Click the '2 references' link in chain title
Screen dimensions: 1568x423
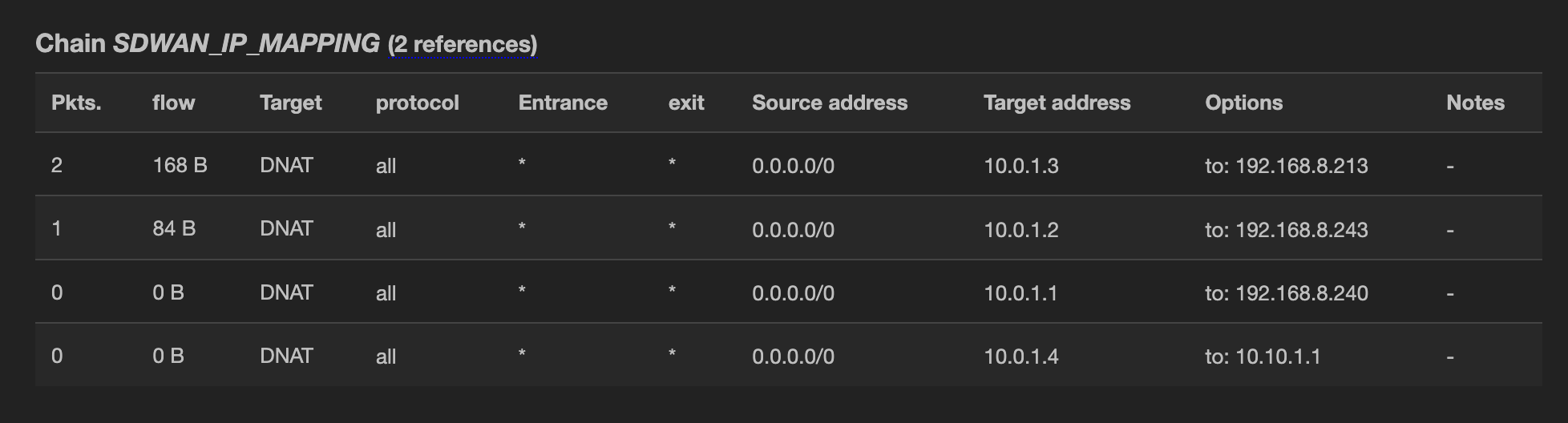point(463,44)
